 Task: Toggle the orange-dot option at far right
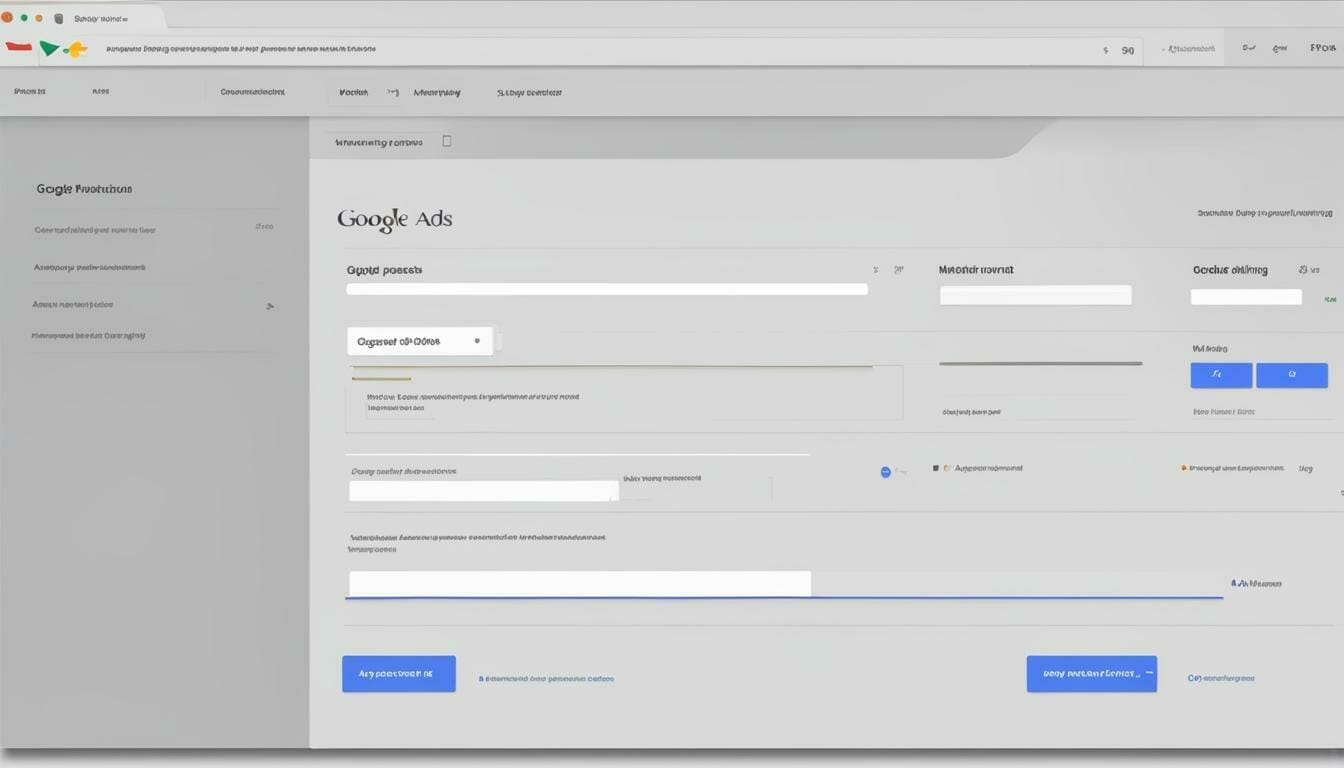click(x=1184, y=468)
